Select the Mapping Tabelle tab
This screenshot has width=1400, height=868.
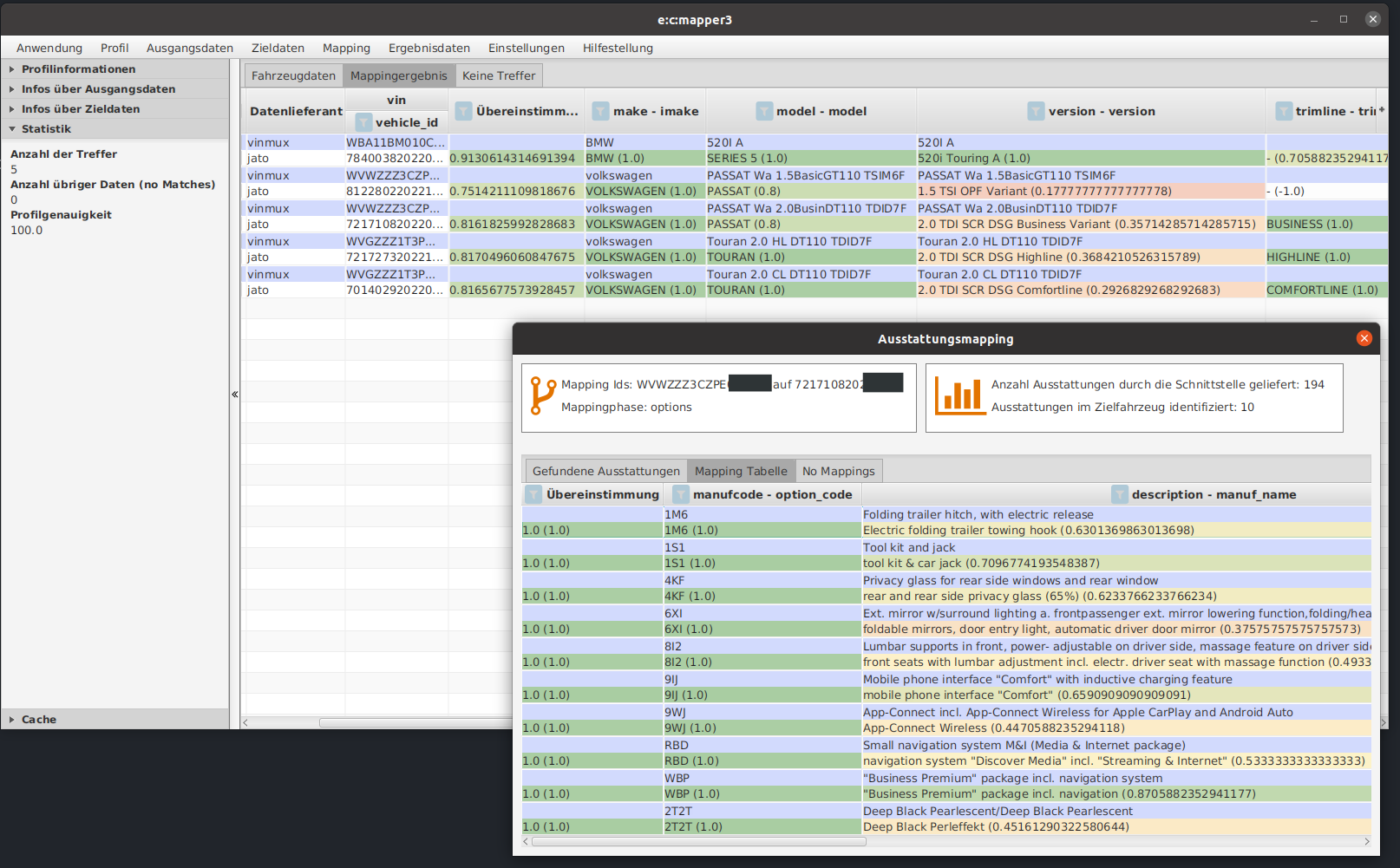coord(741,471)
